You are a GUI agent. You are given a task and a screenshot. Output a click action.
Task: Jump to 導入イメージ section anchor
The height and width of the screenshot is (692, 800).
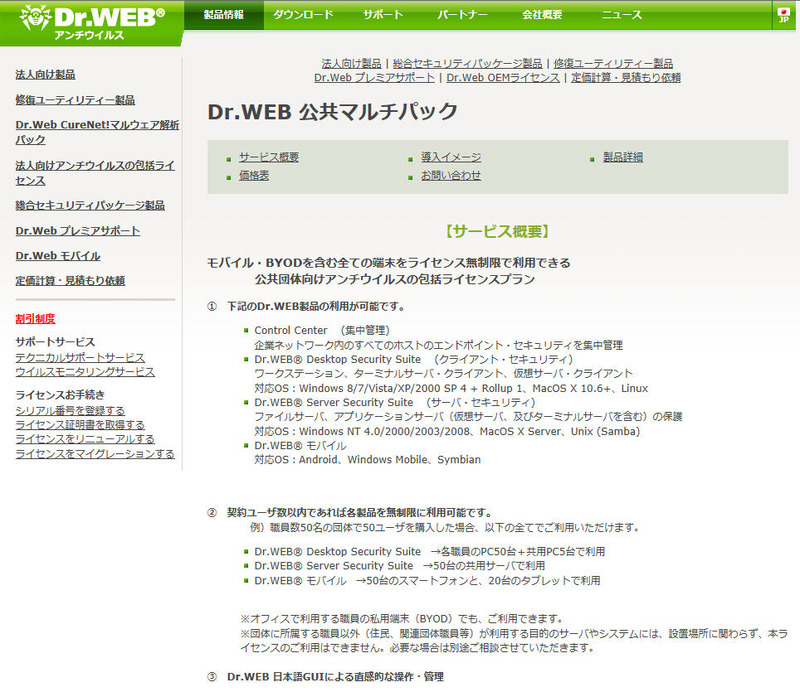coord(450,158)
